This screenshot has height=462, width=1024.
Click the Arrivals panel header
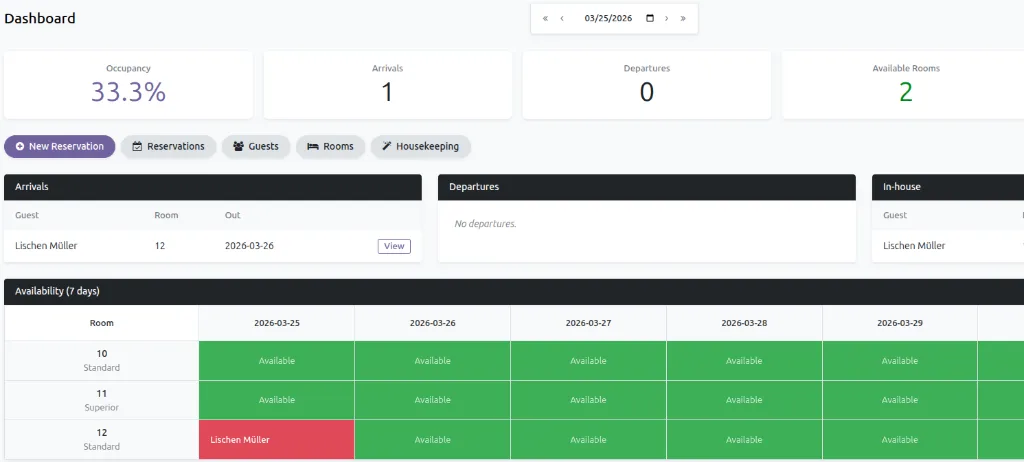(213, 187)
